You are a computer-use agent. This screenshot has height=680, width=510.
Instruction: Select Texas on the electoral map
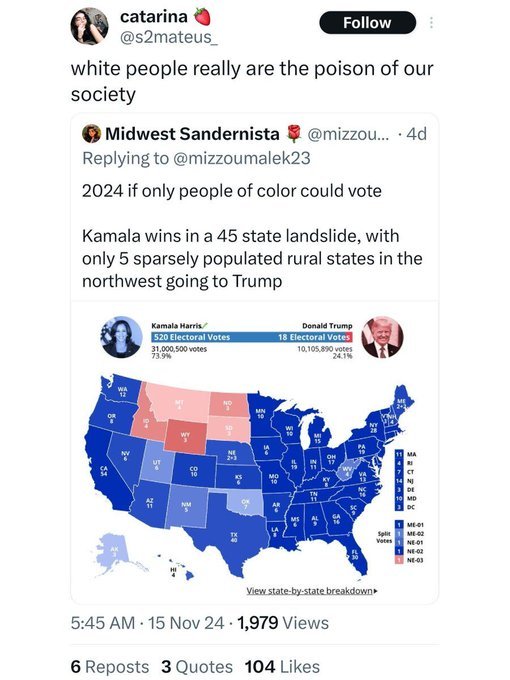234,538
